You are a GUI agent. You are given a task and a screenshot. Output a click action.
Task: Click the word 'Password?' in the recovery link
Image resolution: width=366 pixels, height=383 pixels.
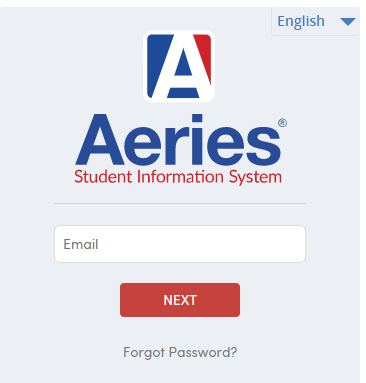pyautogui.click(x=203, y=352)
